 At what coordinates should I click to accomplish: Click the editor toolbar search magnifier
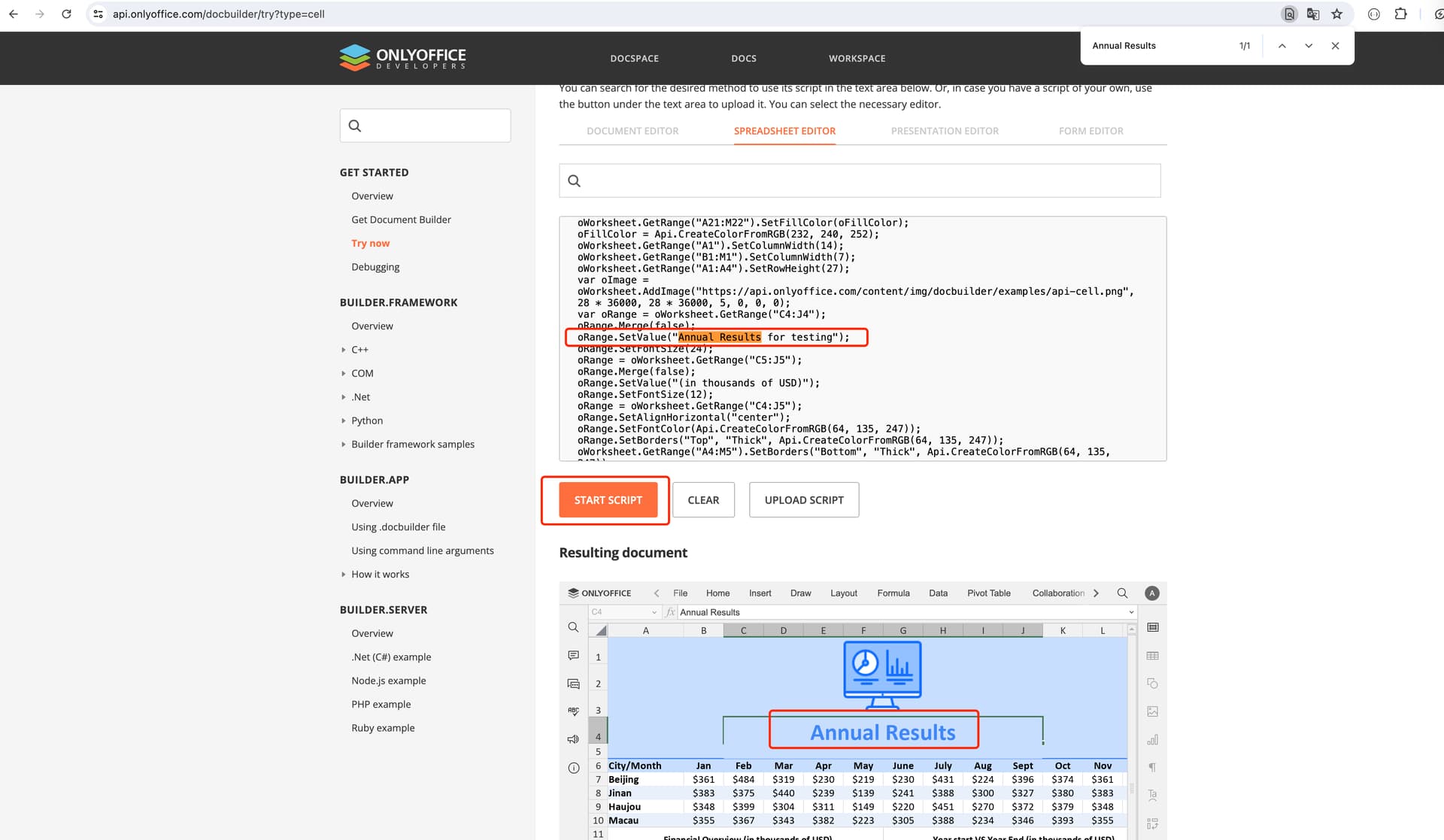coord(1122,593)
